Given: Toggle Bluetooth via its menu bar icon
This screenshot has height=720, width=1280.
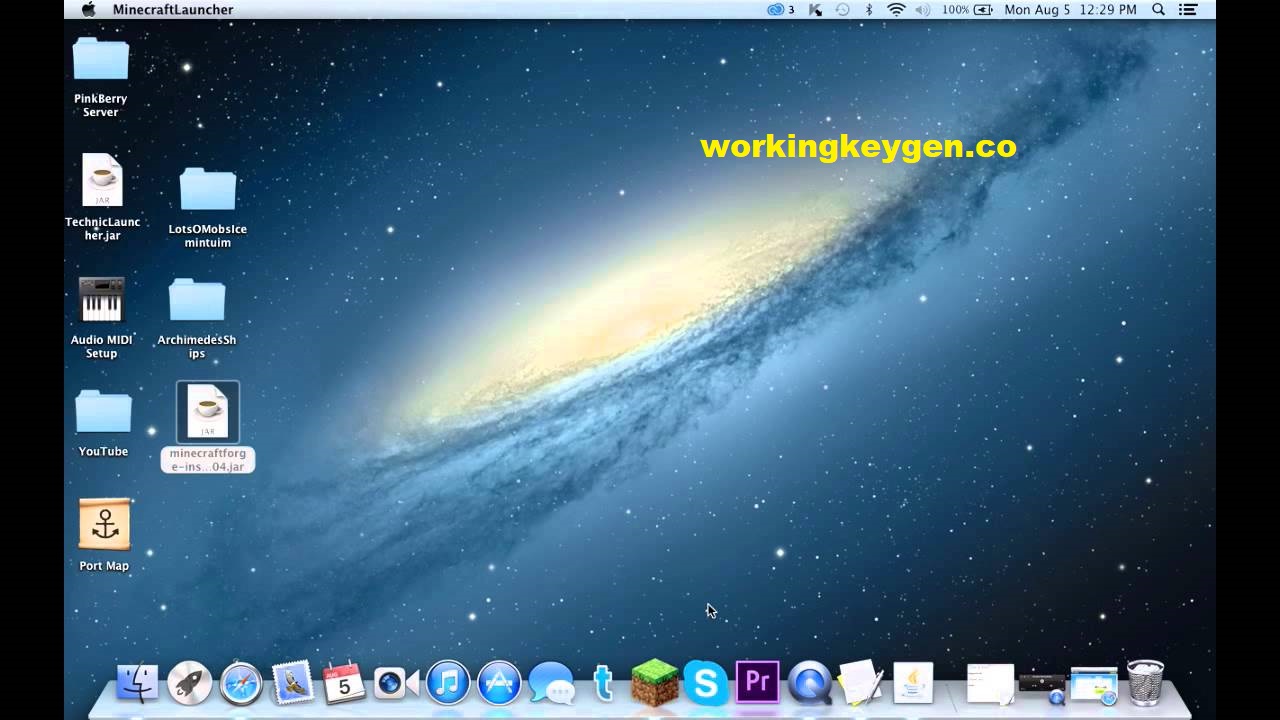Looking at the screenshot, I should coord(868,9).
